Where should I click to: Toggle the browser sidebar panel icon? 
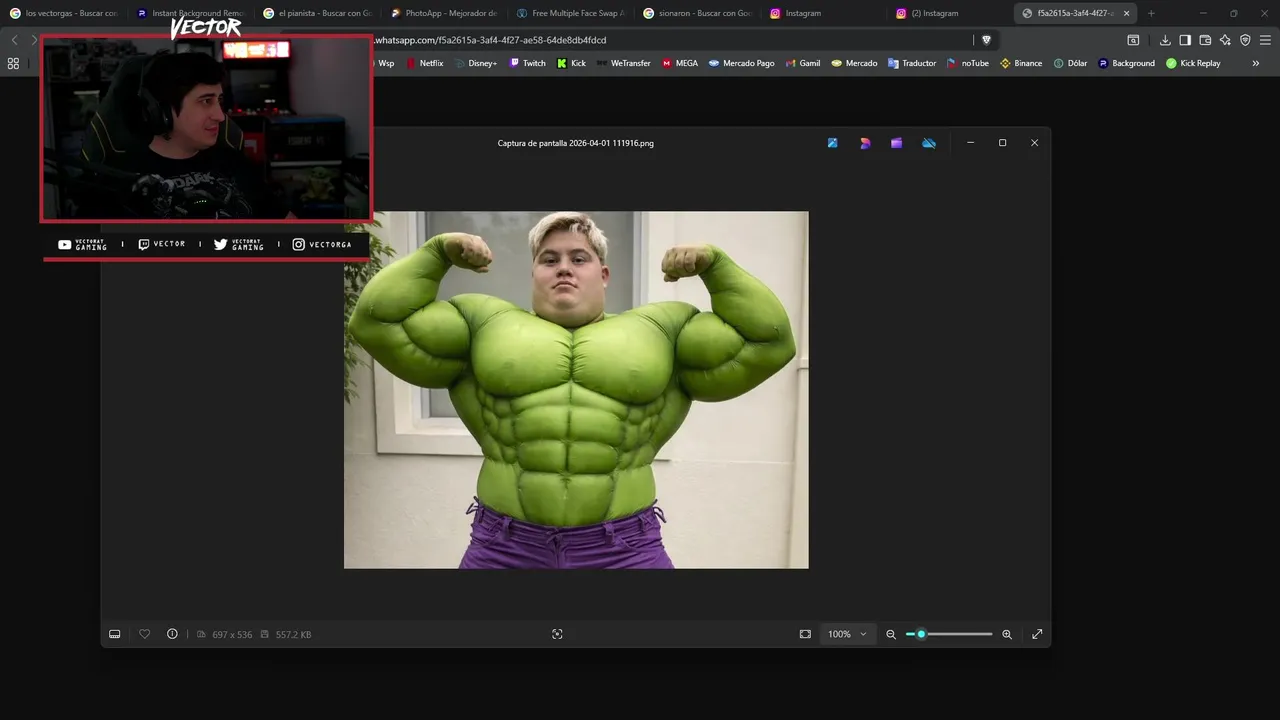[x=1185, y=40]
